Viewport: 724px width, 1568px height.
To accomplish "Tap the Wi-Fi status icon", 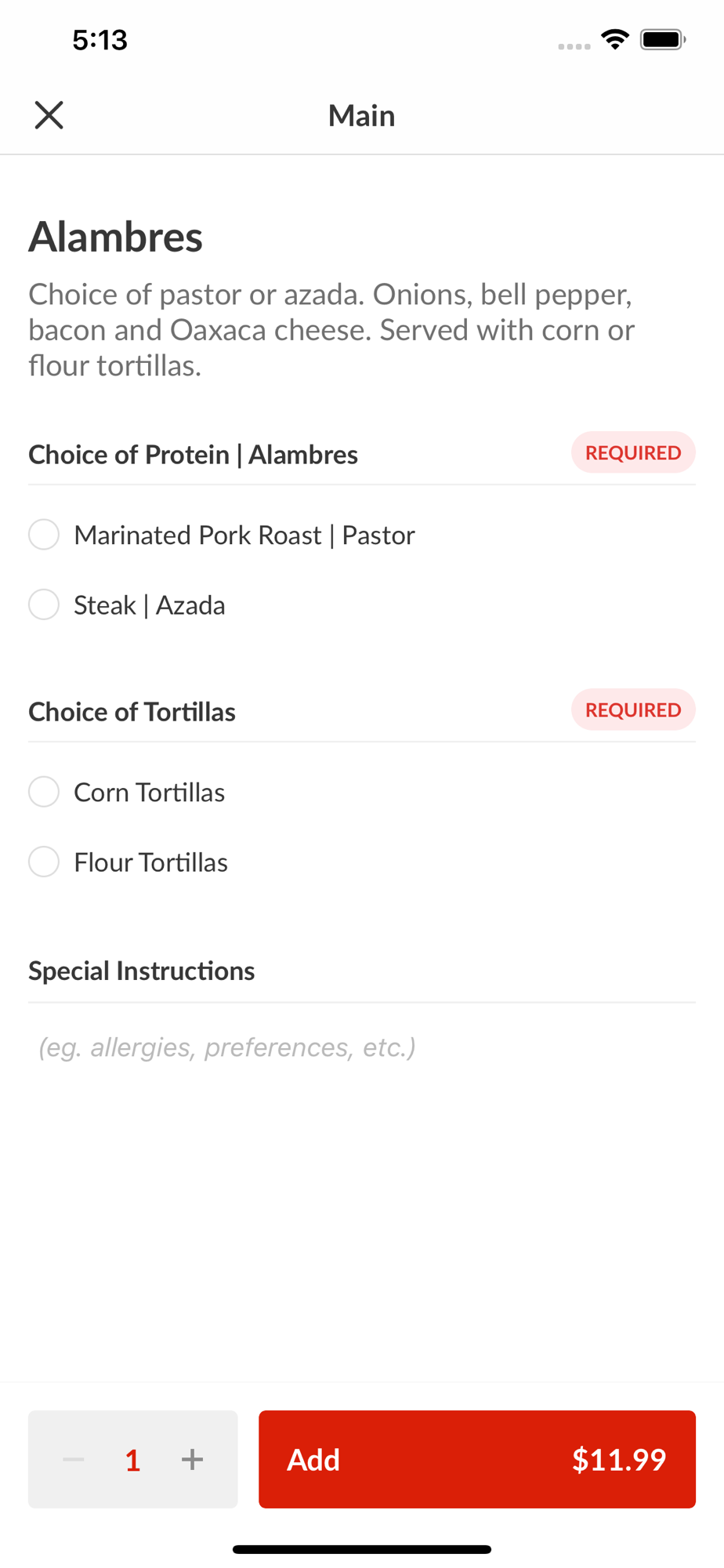I will click(x=615, y=39).
